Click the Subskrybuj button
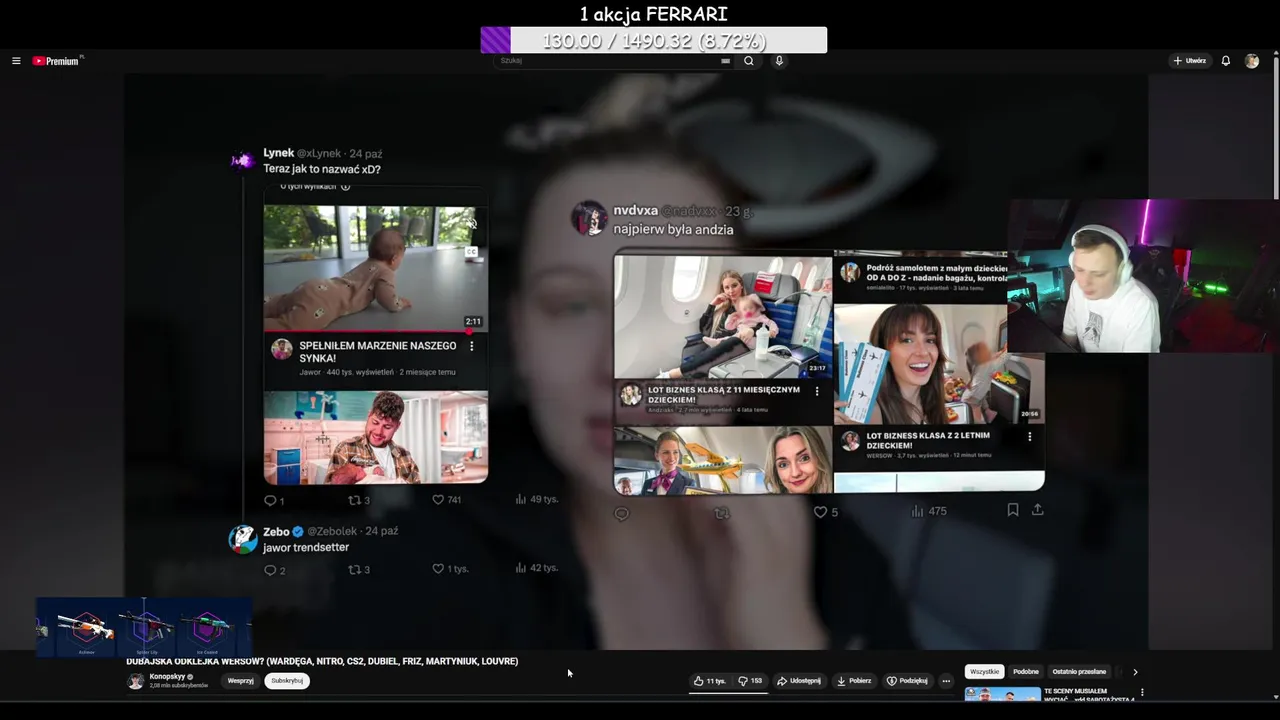This screenshot has width=1280, height=720. [x=287, y=681]
